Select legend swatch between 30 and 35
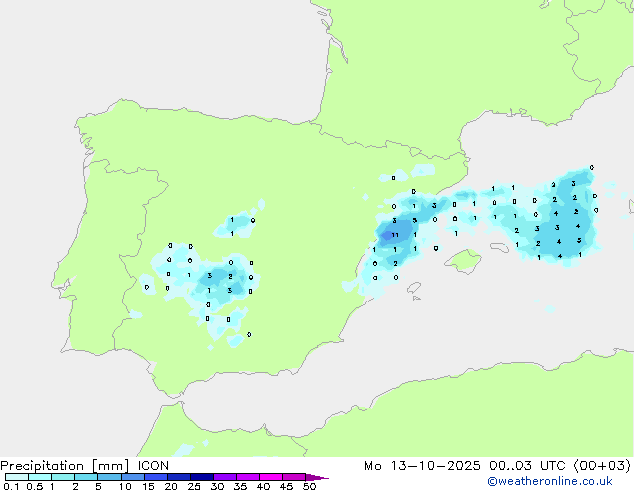The width and height of the screenshot is (634, 490). pyautogui.click(x=224, y=477)
